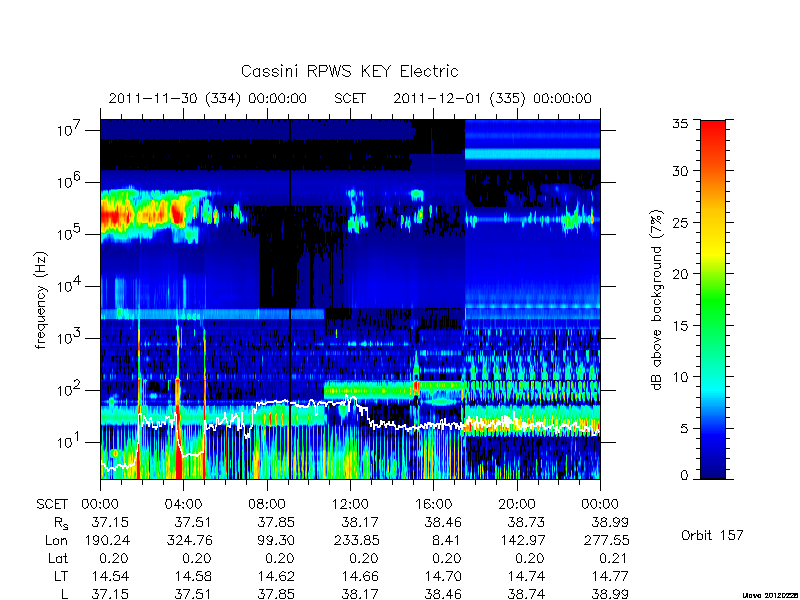Click the 35 value on the color scale

[x=680, y=124]
